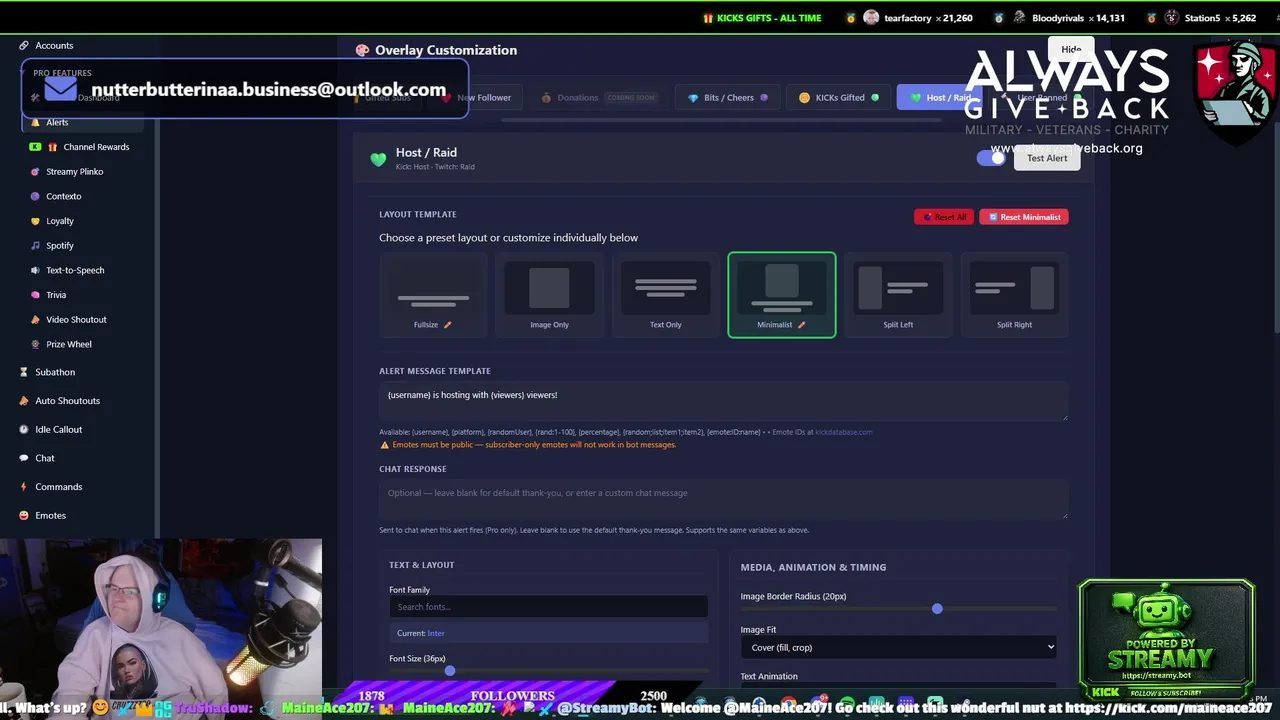Viewport: 1280px width, 720px height.
Task: Open User Banned tab
Action: click(1040, 97)
